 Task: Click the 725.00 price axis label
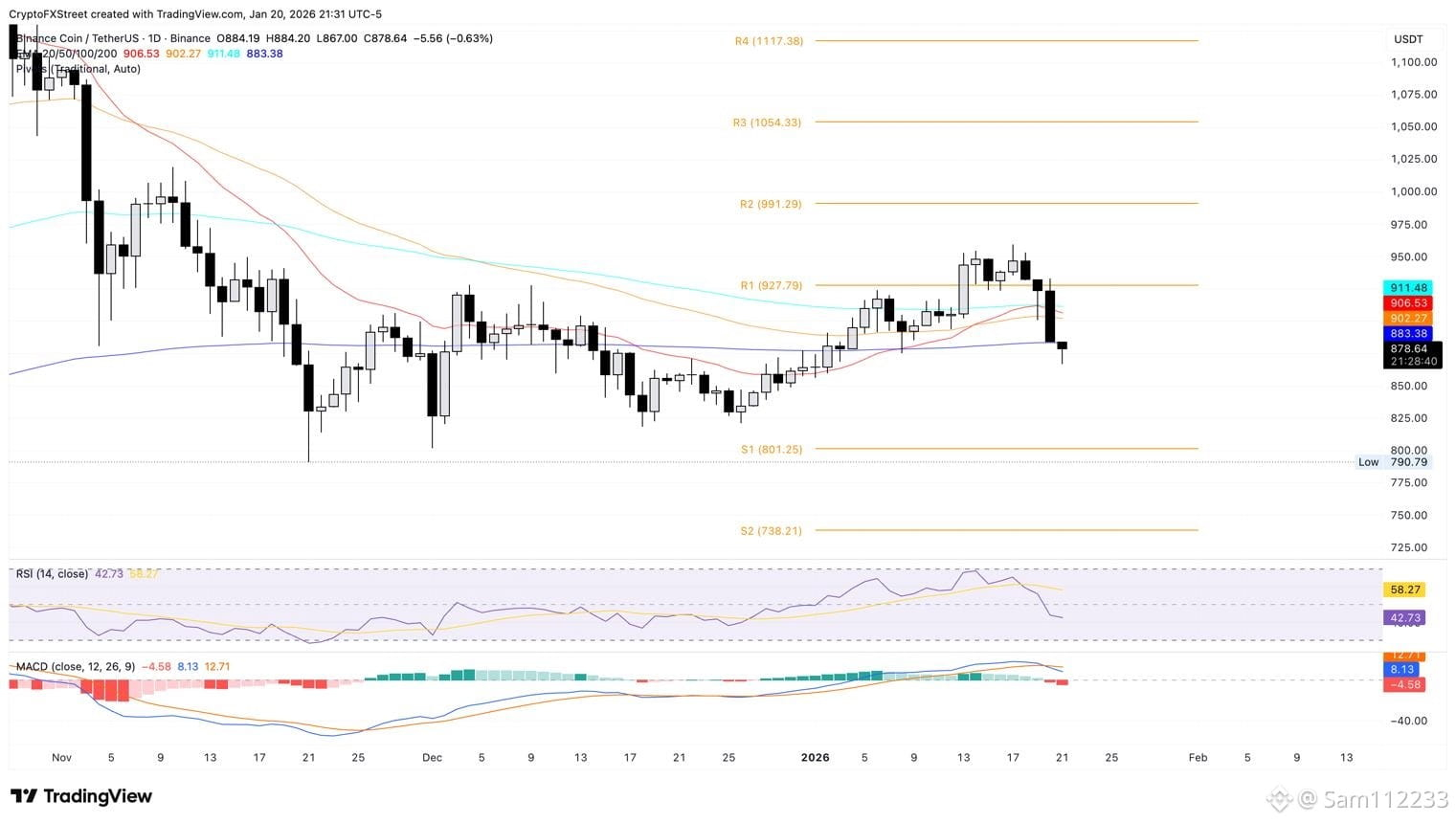(x=1409, y=548)
